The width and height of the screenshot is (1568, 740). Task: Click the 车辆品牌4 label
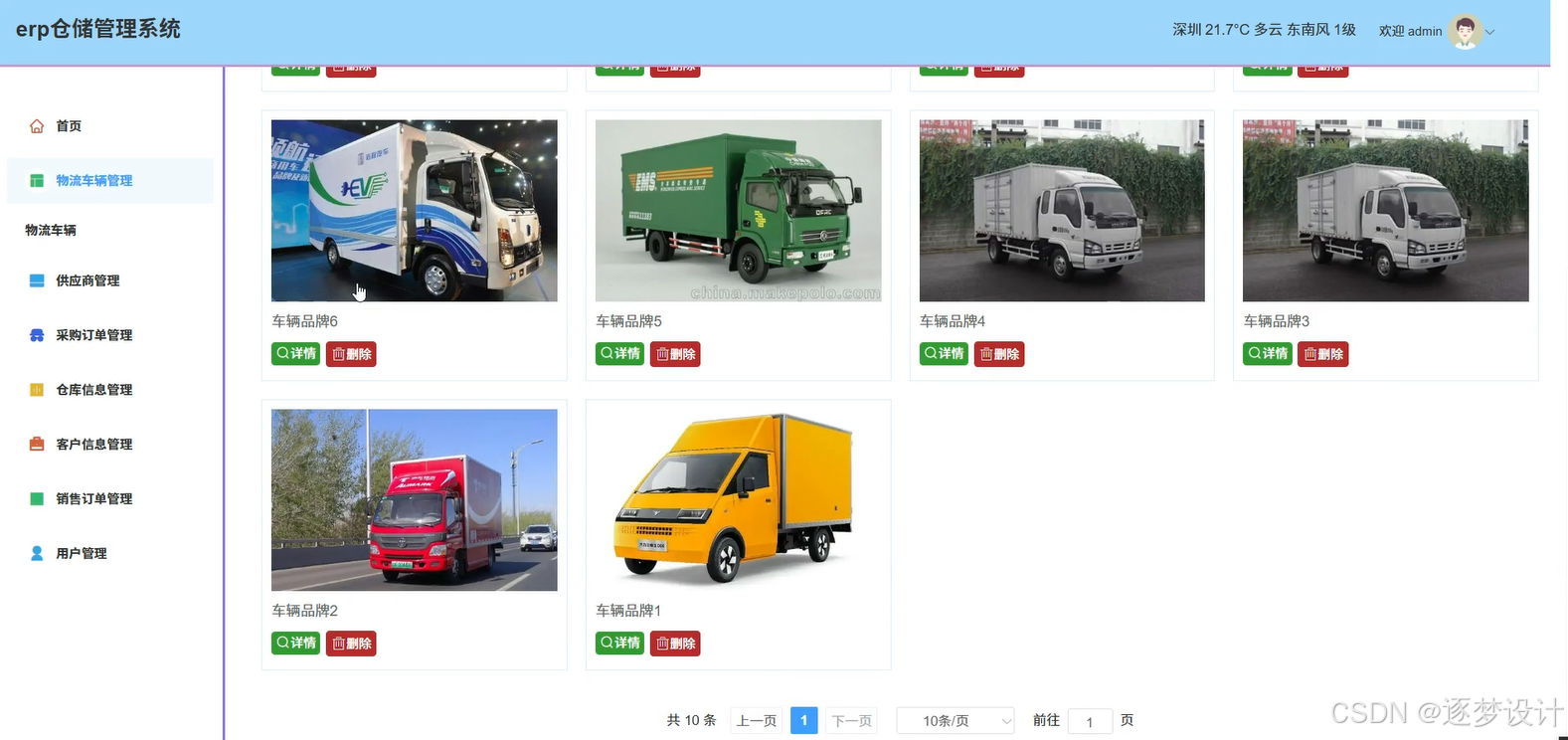(x=954, y=321)
